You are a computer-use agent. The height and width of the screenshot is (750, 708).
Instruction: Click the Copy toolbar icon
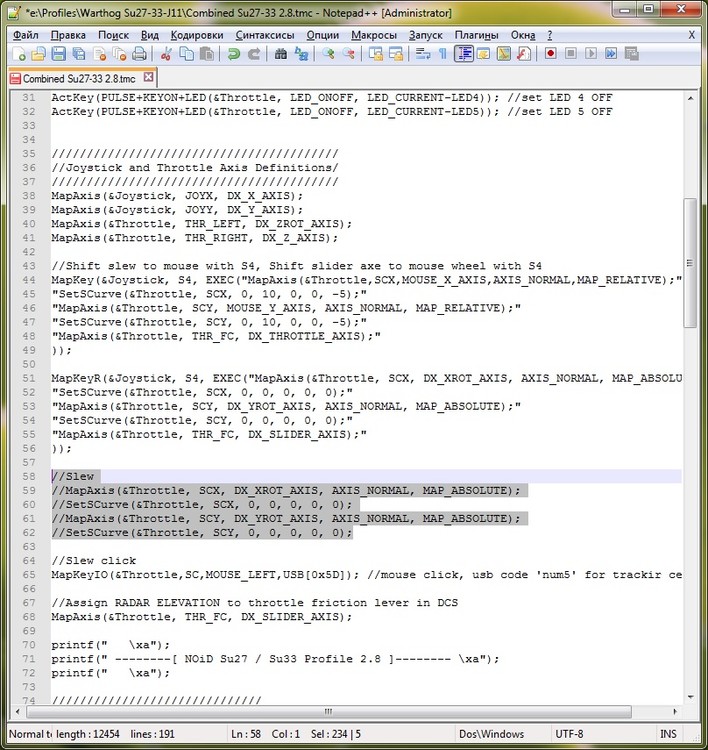click(x=186, y=54)
